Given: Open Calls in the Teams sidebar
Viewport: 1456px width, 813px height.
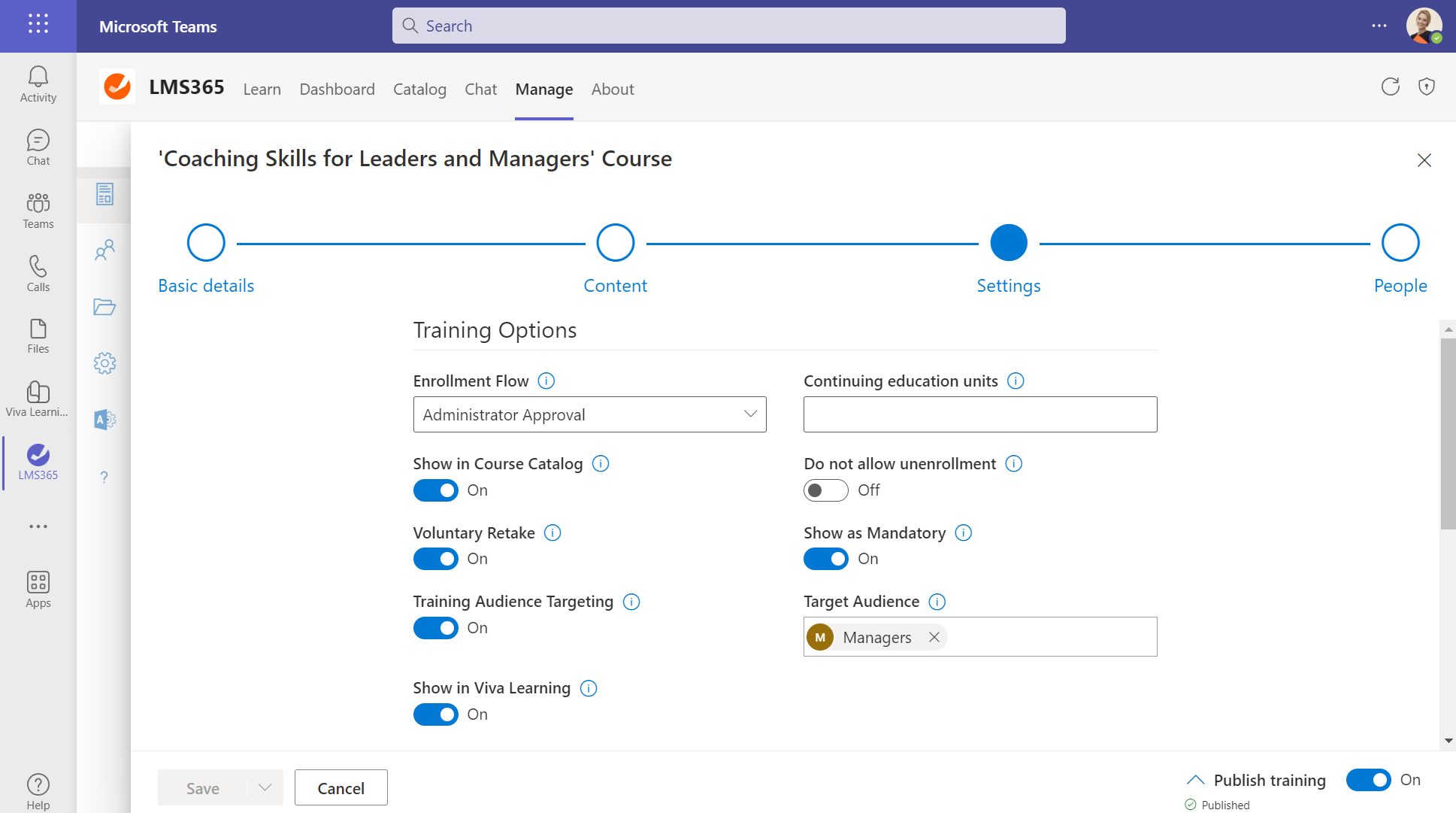Looking at the screenshot, I should point(38,274).
